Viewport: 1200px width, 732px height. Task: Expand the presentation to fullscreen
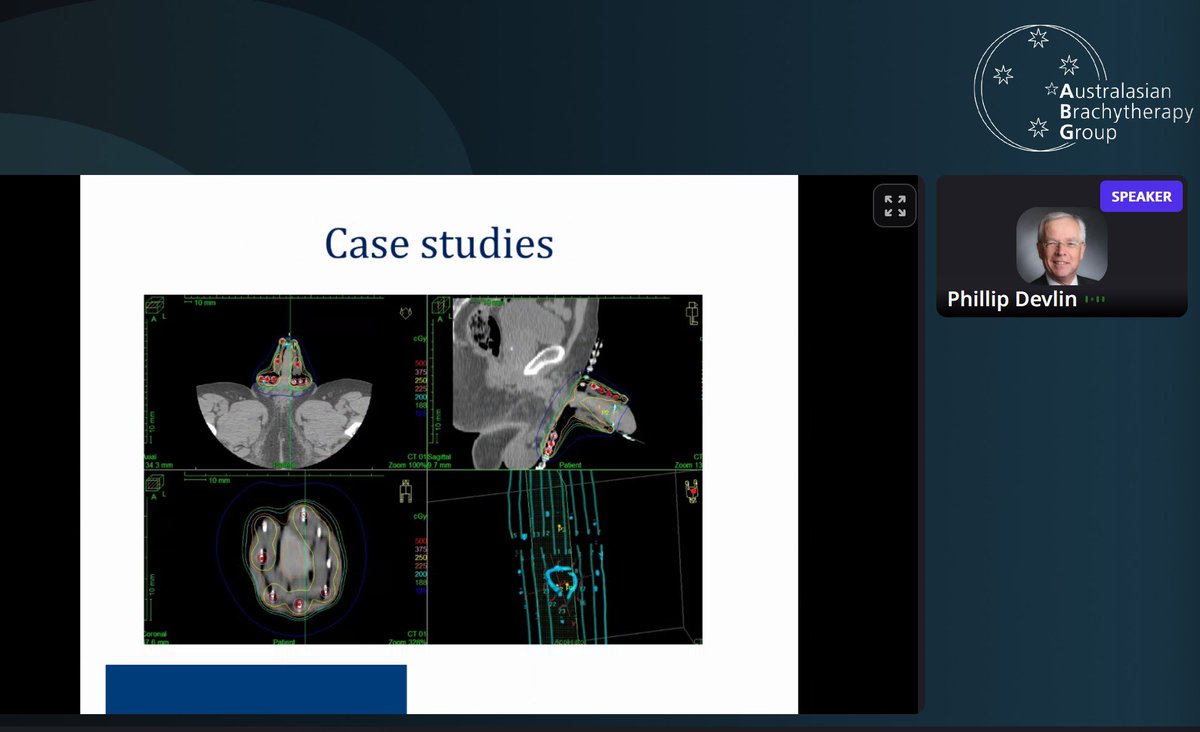(895, 206)
